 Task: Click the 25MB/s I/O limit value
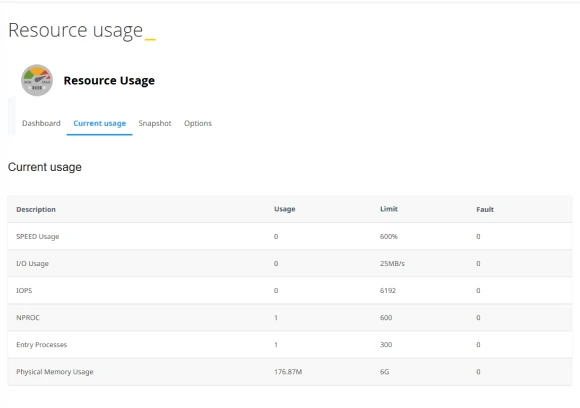[x=392, y=263]
